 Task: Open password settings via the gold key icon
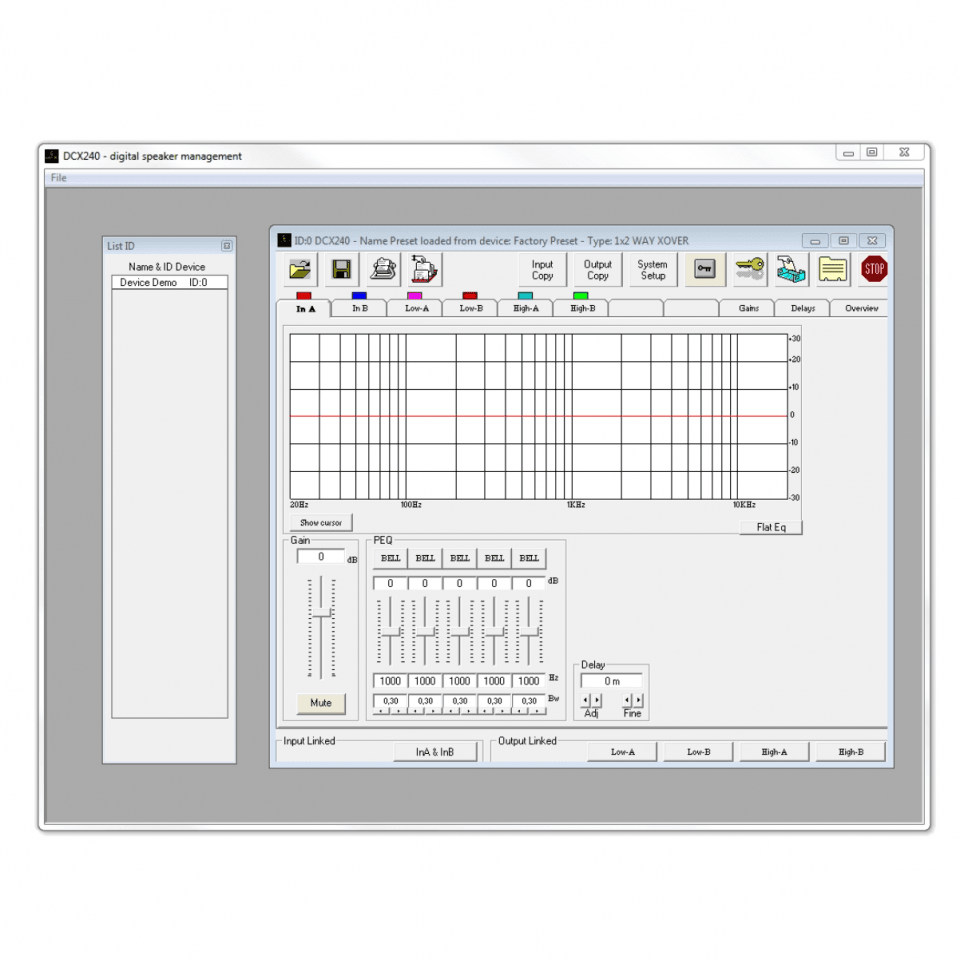tap(750, 269)
